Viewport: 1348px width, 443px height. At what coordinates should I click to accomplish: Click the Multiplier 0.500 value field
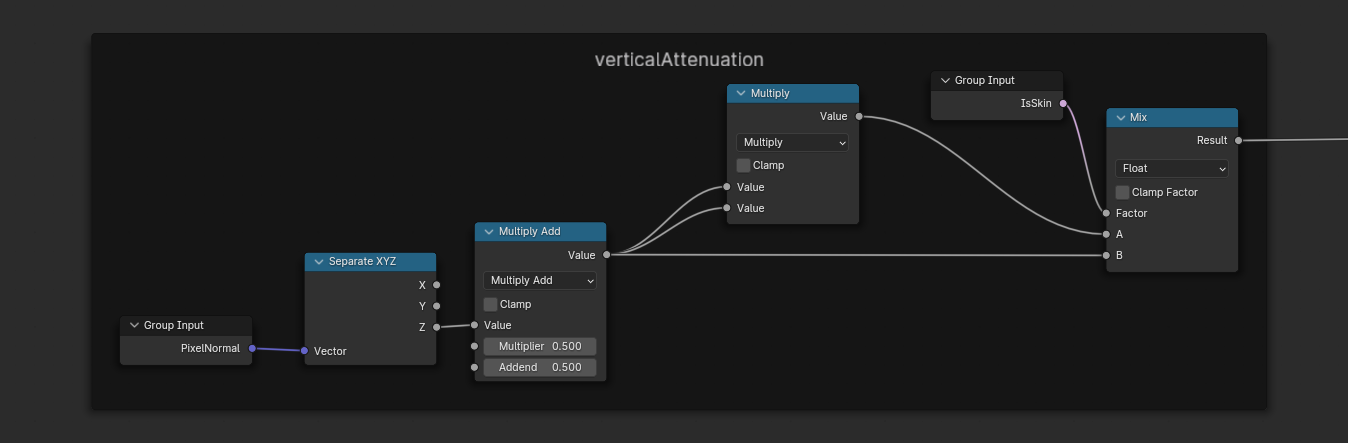[x=539, y=346]
